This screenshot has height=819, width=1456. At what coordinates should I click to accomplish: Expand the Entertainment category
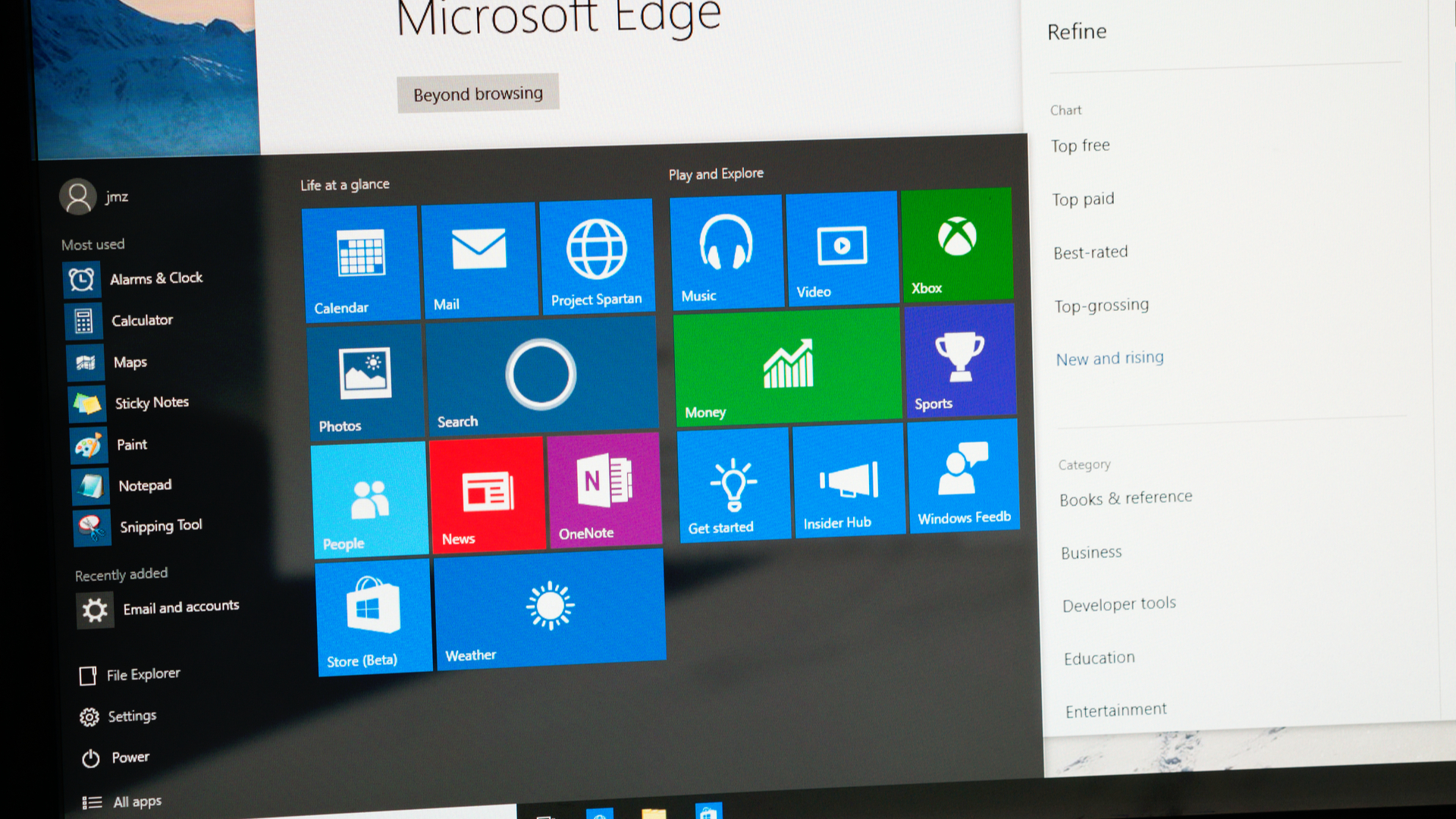[1116, 709]
